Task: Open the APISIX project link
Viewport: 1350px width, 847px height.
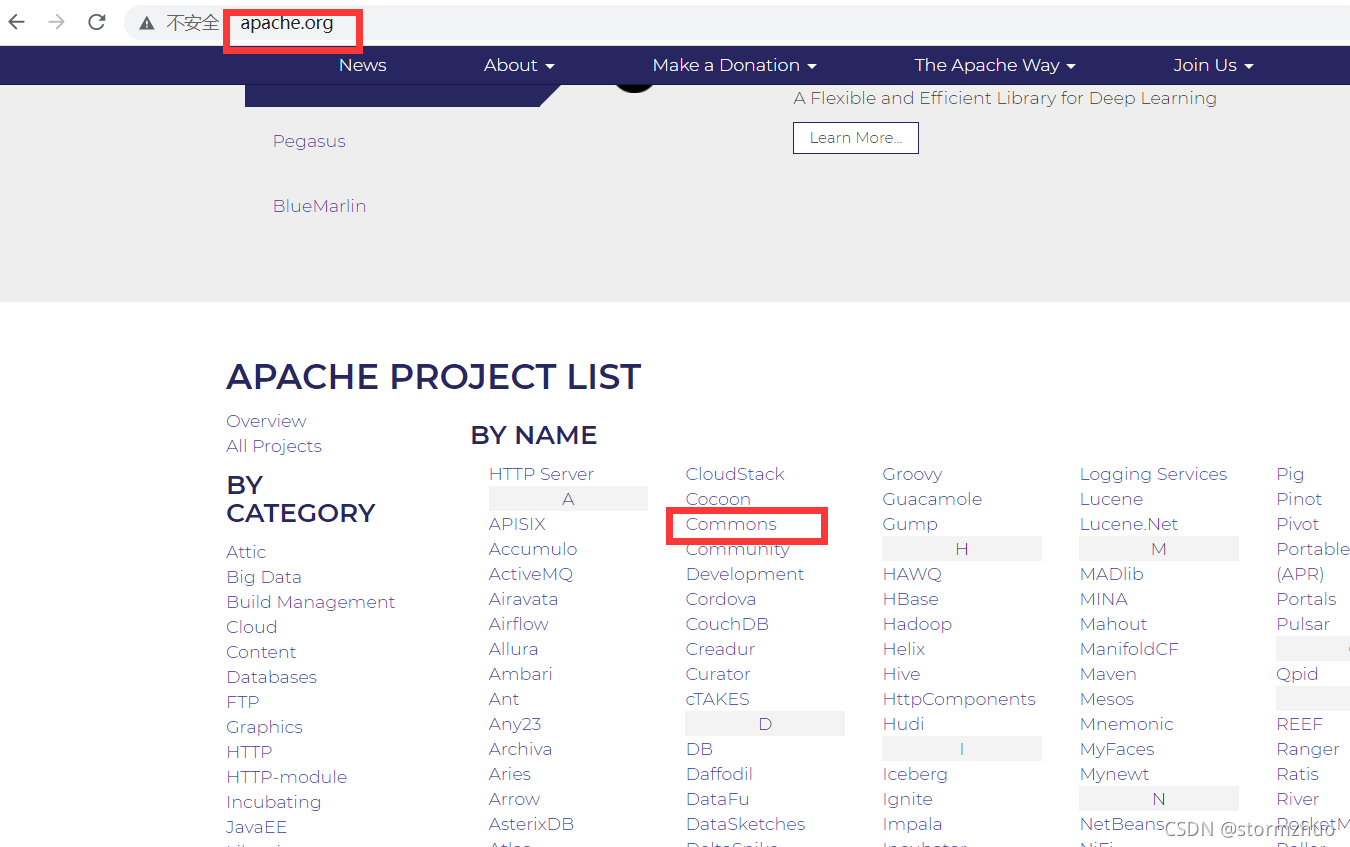Action: pyautogui.click(x=517, y=524)
